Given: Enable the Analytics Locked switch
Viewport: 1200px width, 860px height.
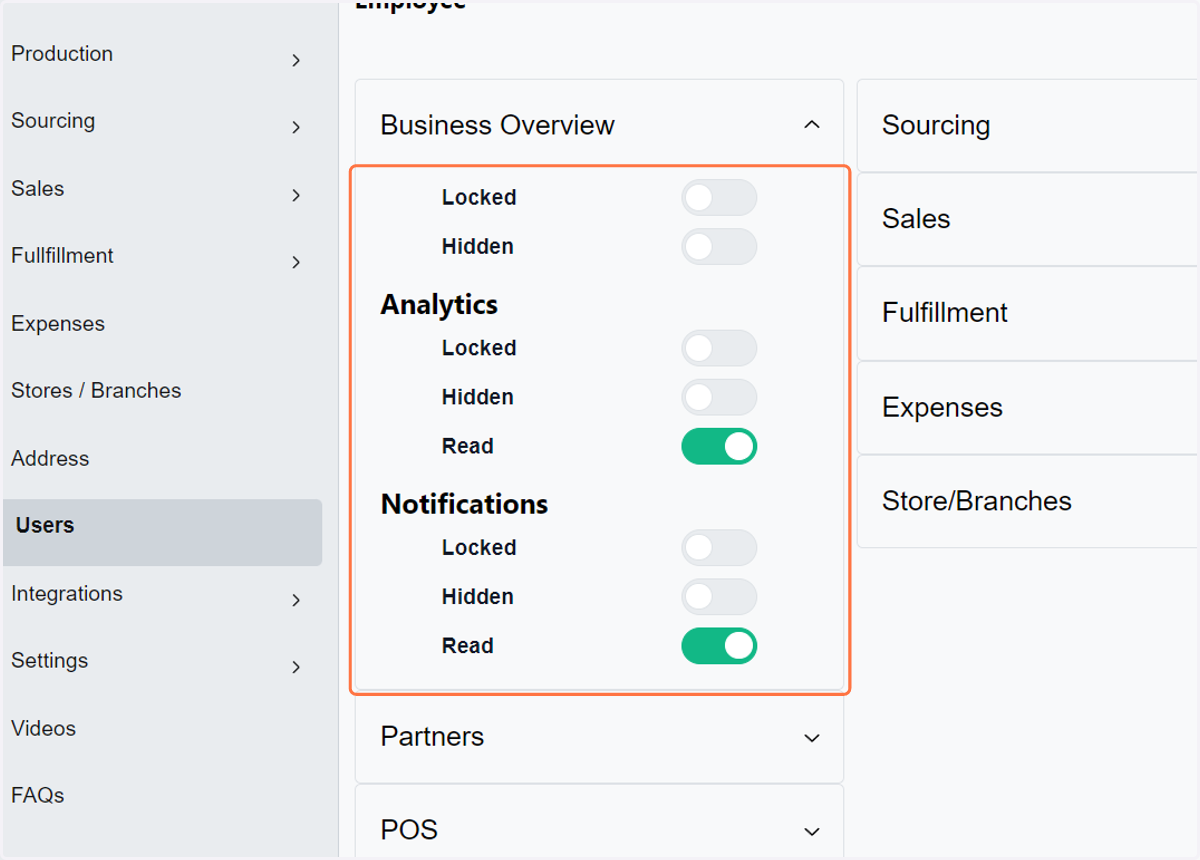Looking at the screenshot, I should click(x=719, y=348).
